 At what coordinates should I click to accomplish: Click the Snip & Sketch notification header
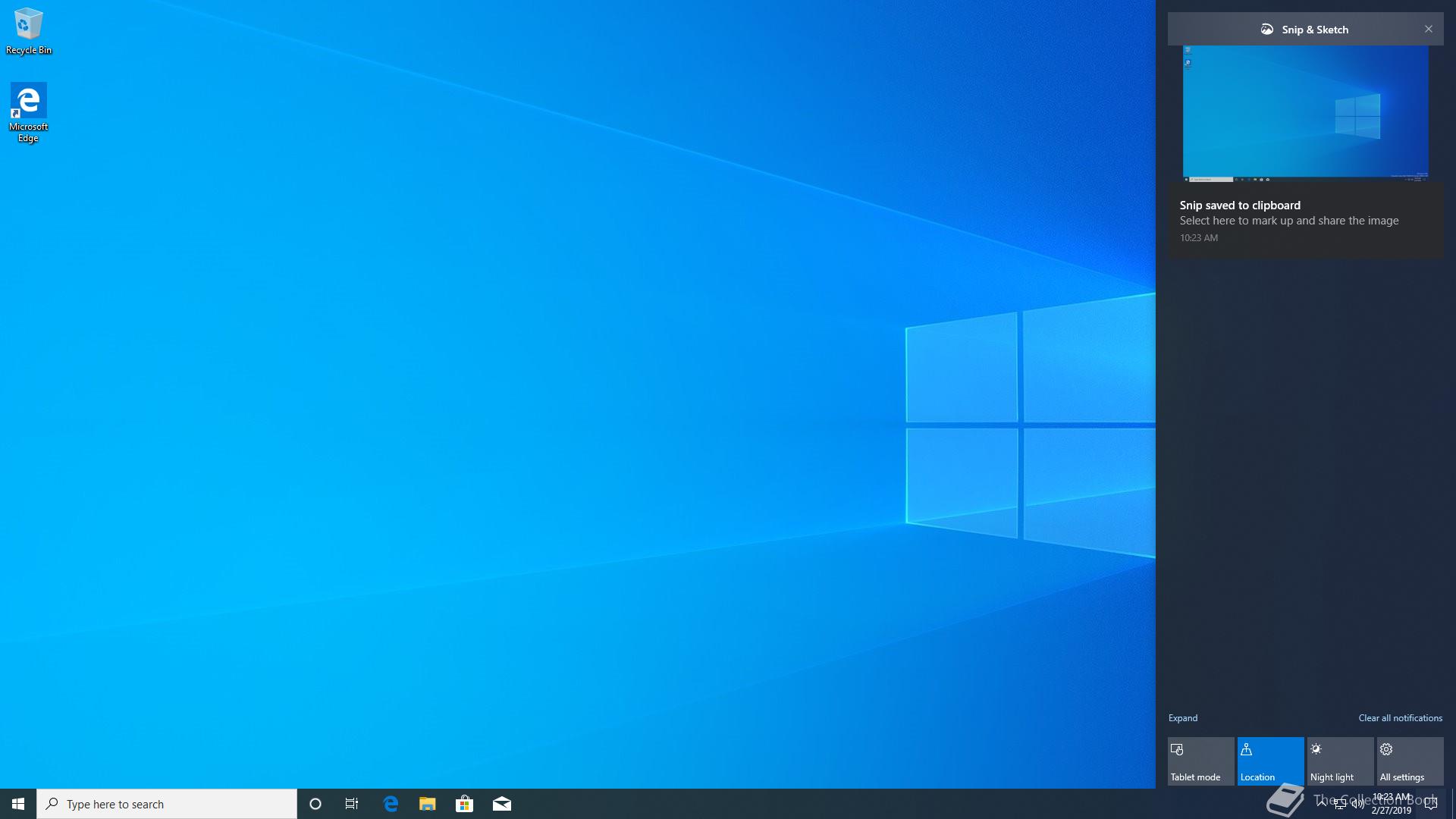coord(1305,30)
